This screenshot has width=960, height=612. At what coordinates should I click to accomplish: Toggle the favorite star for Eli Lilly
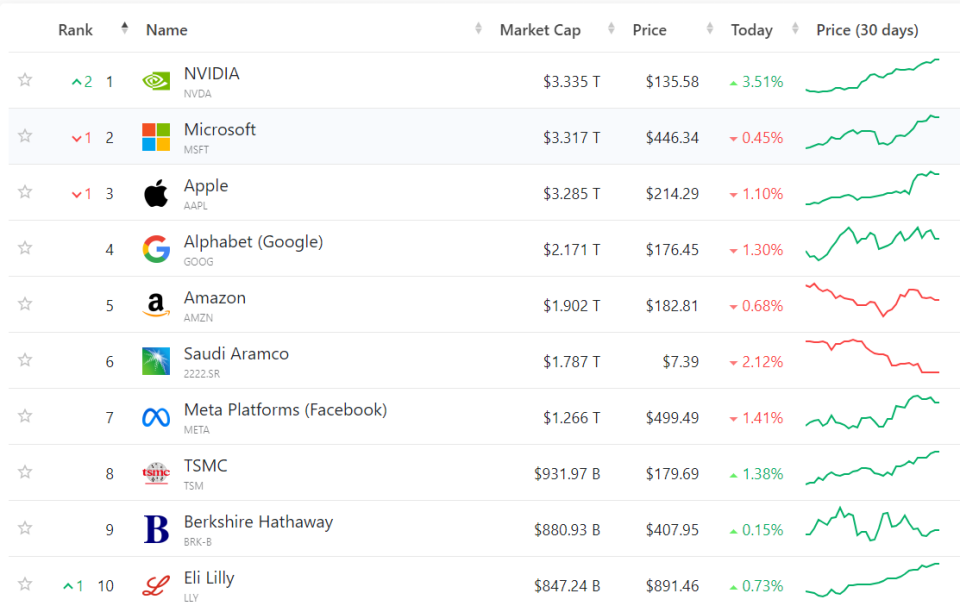(25, 584)
